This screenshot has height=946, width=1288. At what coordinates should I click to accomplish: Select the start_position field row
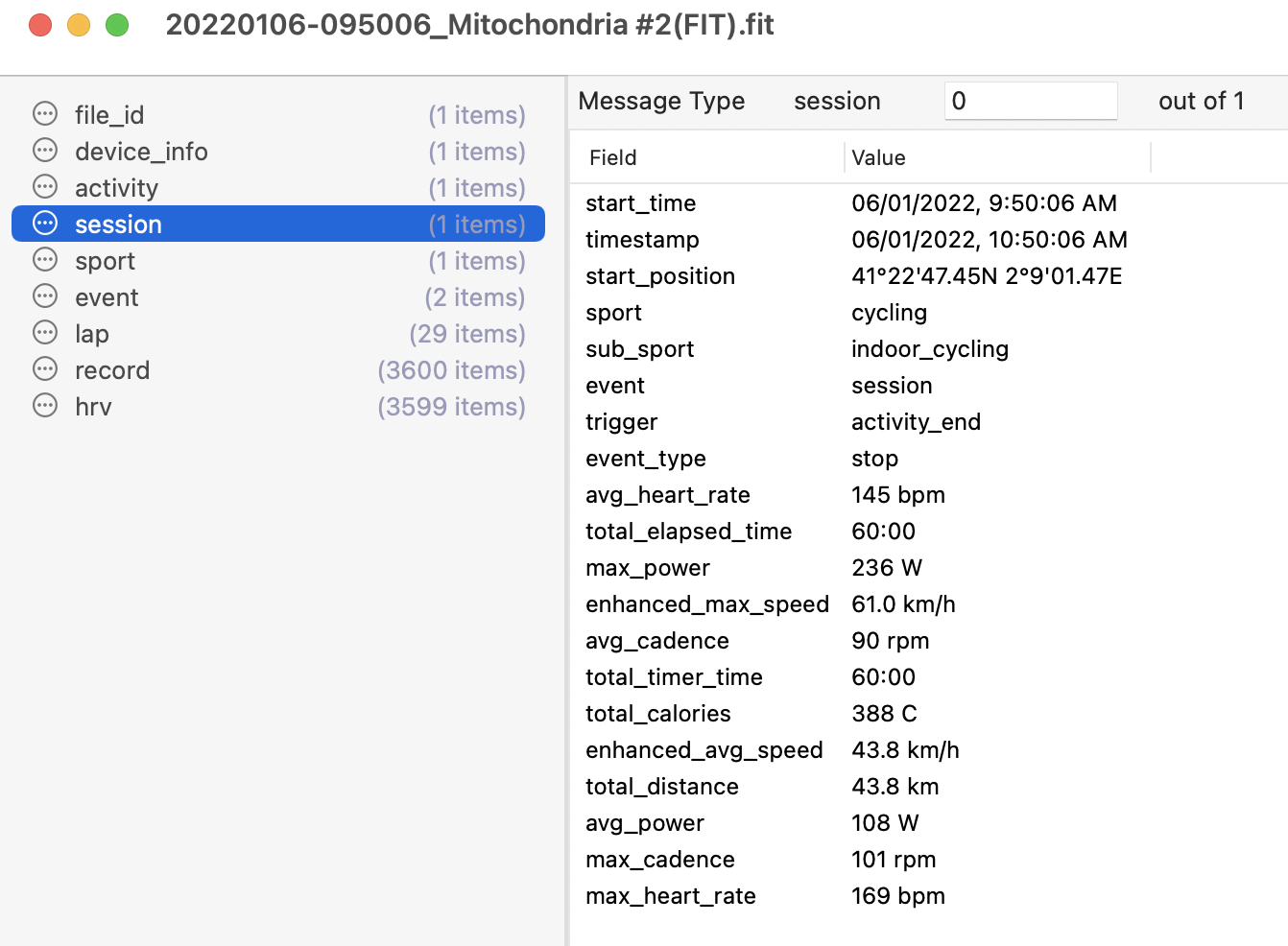click(x=928, y=276)
